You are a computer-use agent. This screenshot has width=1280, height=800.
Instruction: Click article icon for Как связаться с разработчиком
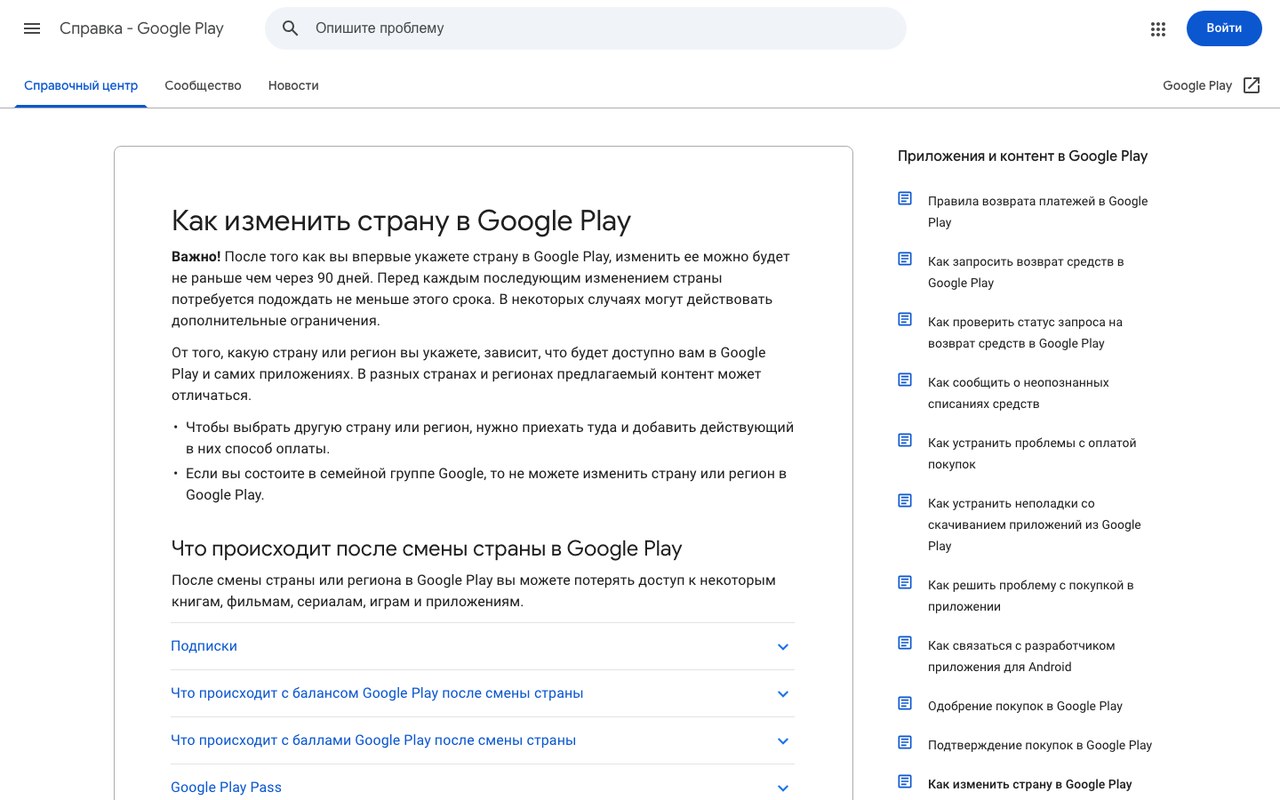tap(905, 643)
